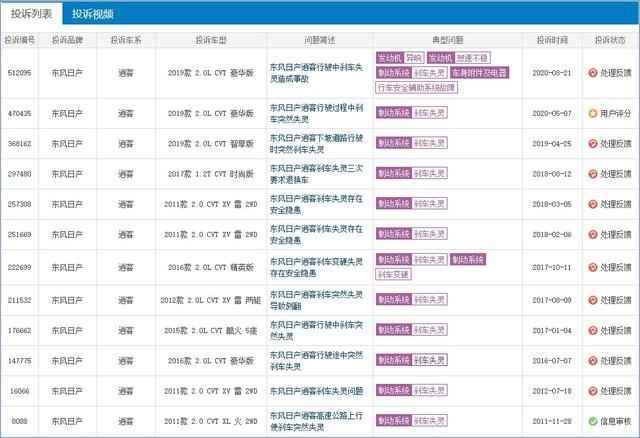Click model 2015款 2.0L CVT 酷火
The image size is (640, 438).
(x=211, y=331)
